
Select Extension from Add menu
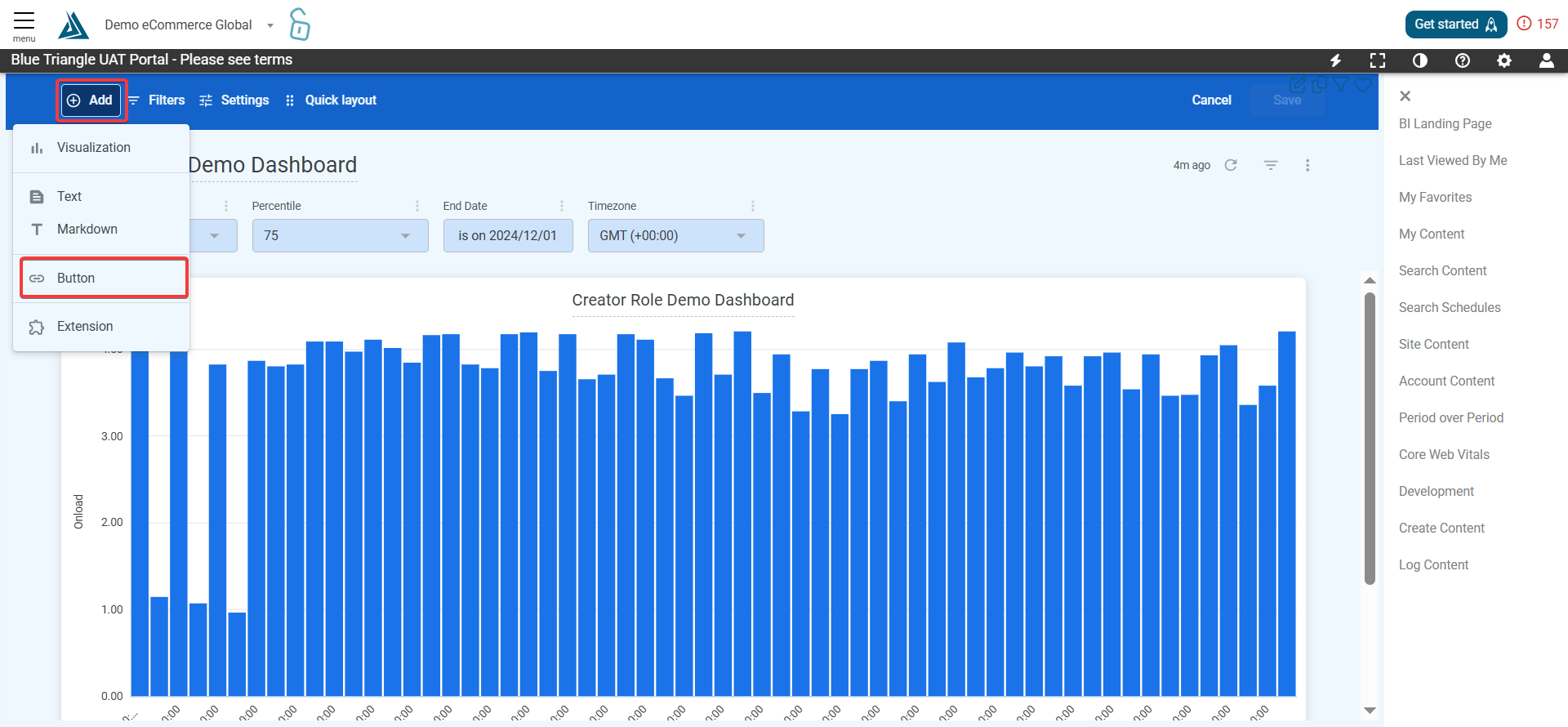tap(101, 327)
